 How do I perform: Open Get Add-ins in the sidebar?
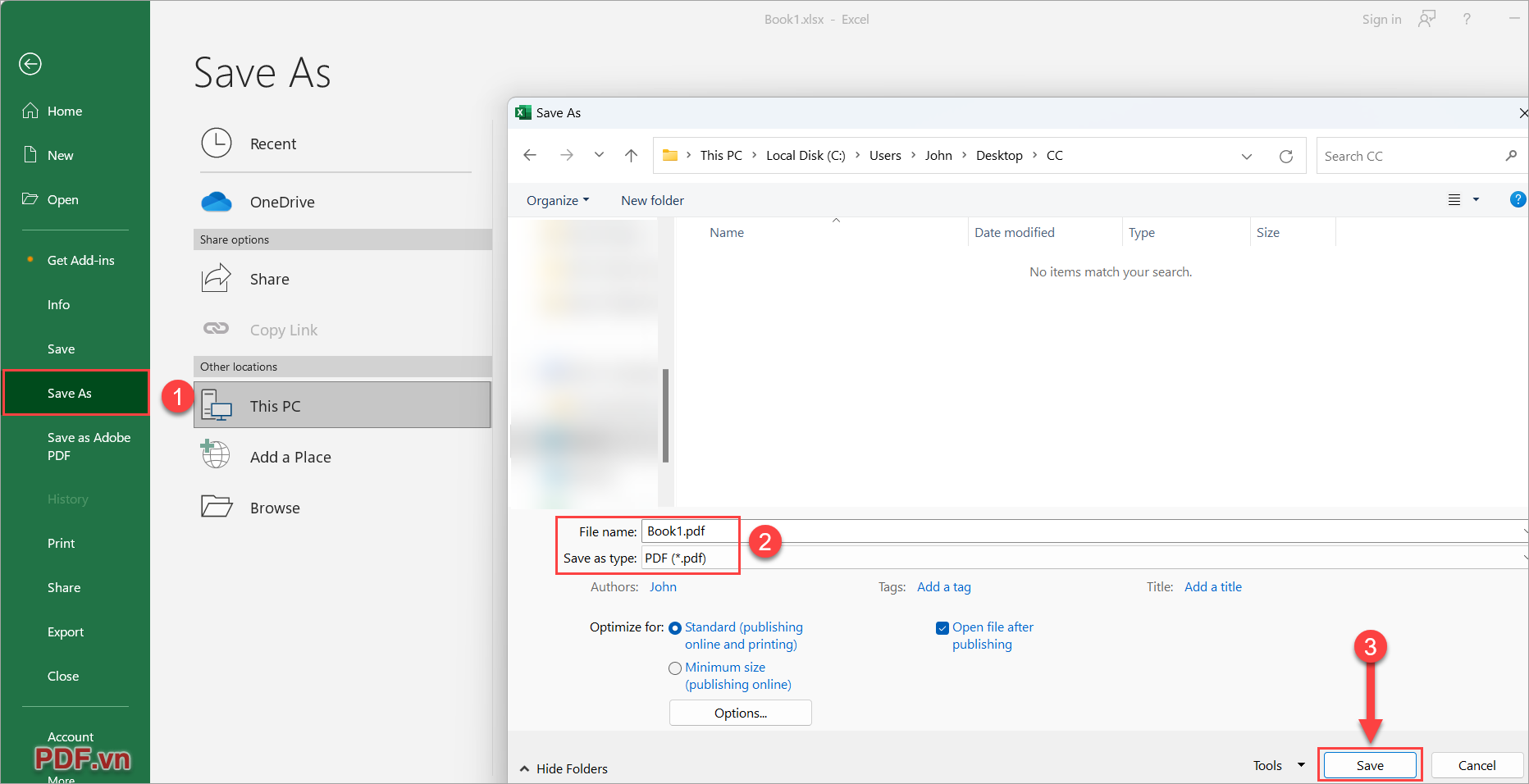81,260
